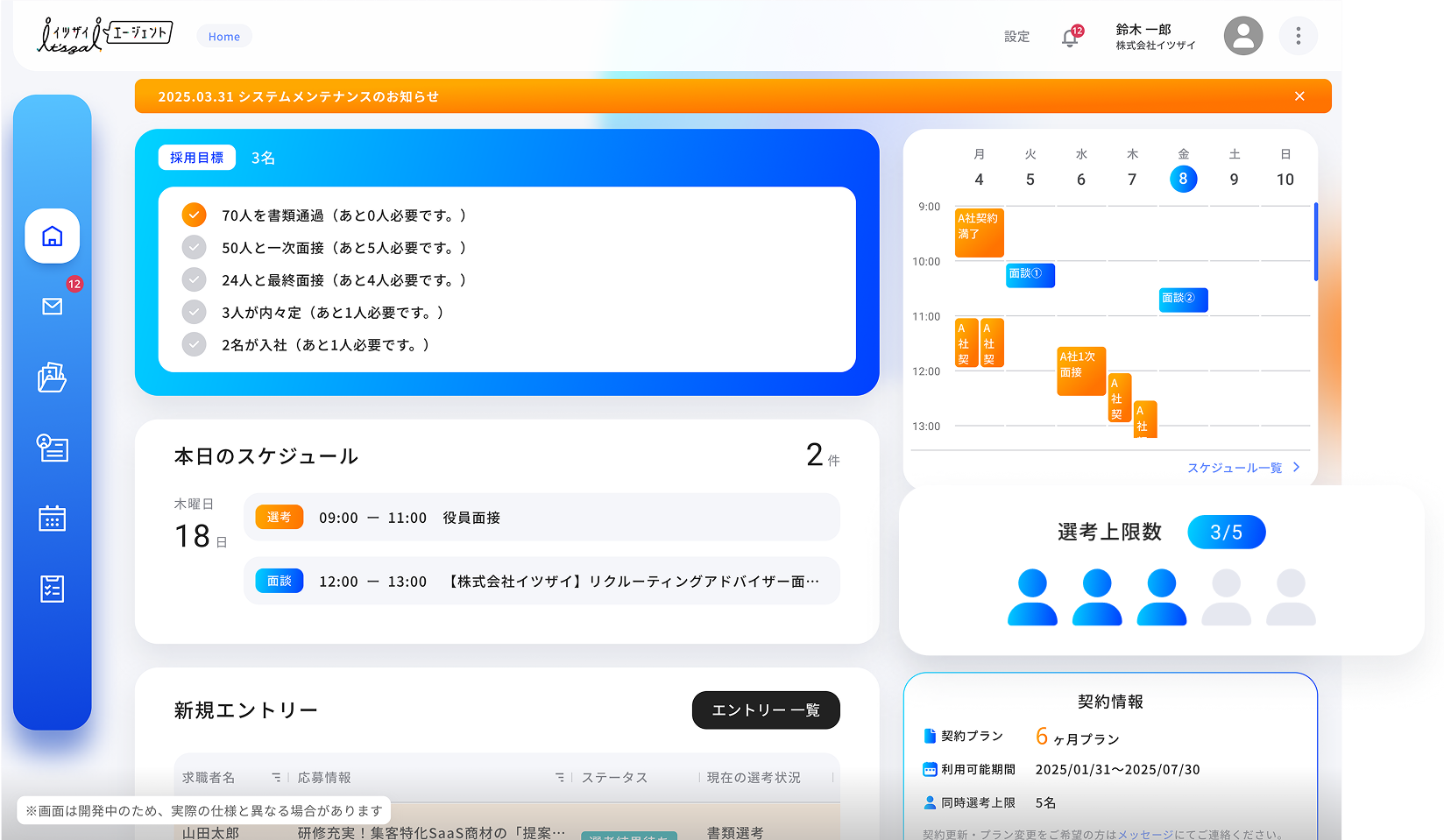This screenshot has height=840, width=1444.
Task: Click the 3/5 selection limit badge
Action: click(1226, 533)
